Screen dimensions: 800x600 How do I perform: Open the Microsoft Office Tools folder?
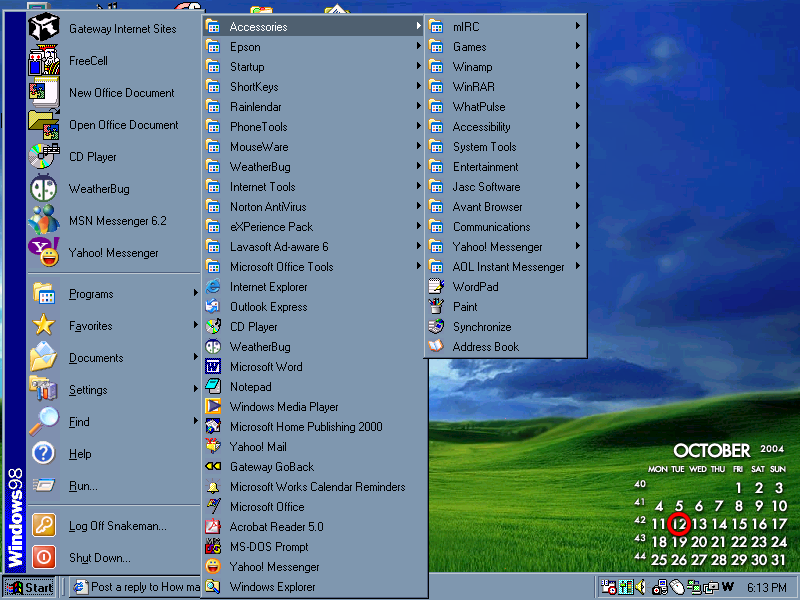click(314, 267)
